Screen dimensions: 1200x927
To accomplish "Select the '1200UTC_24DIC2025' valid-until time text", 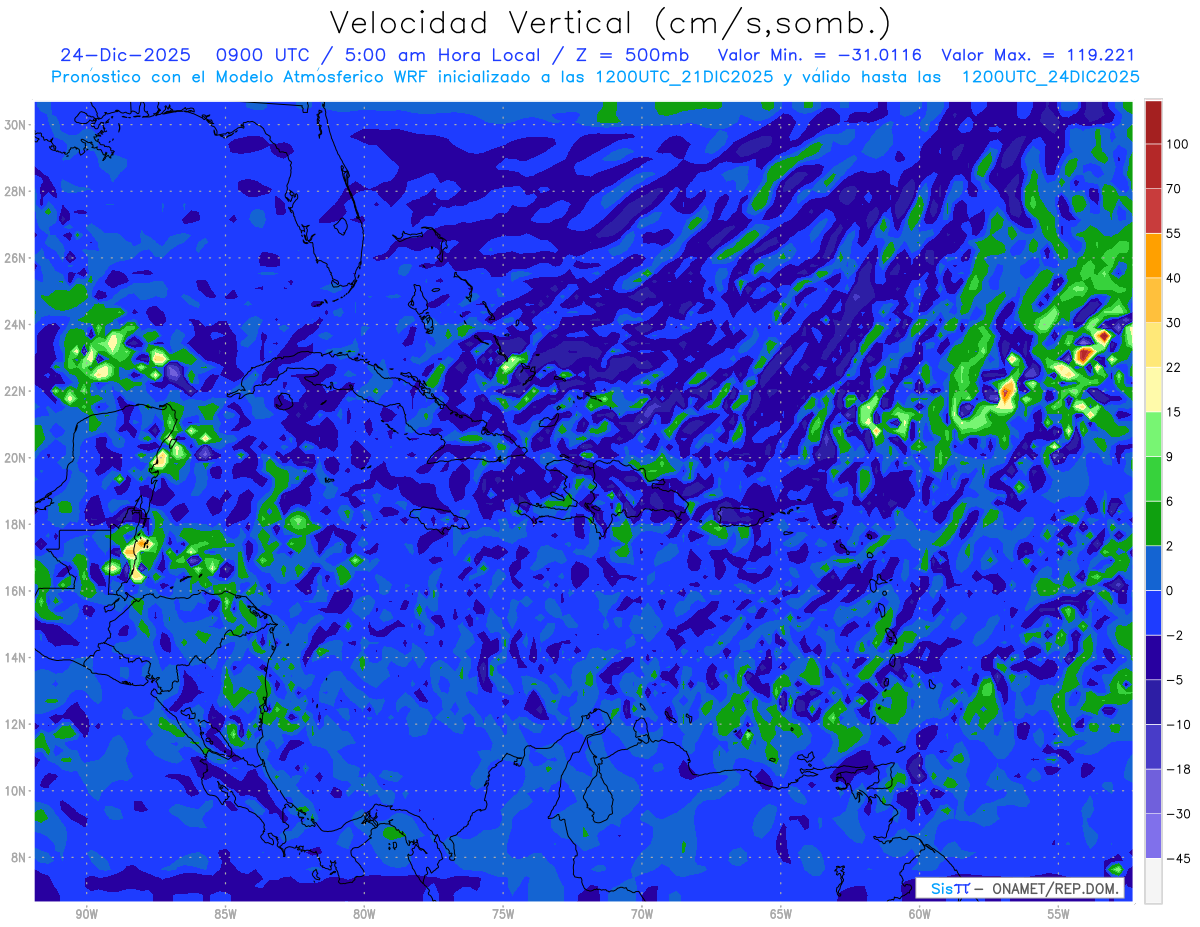I will (1051, 77).
